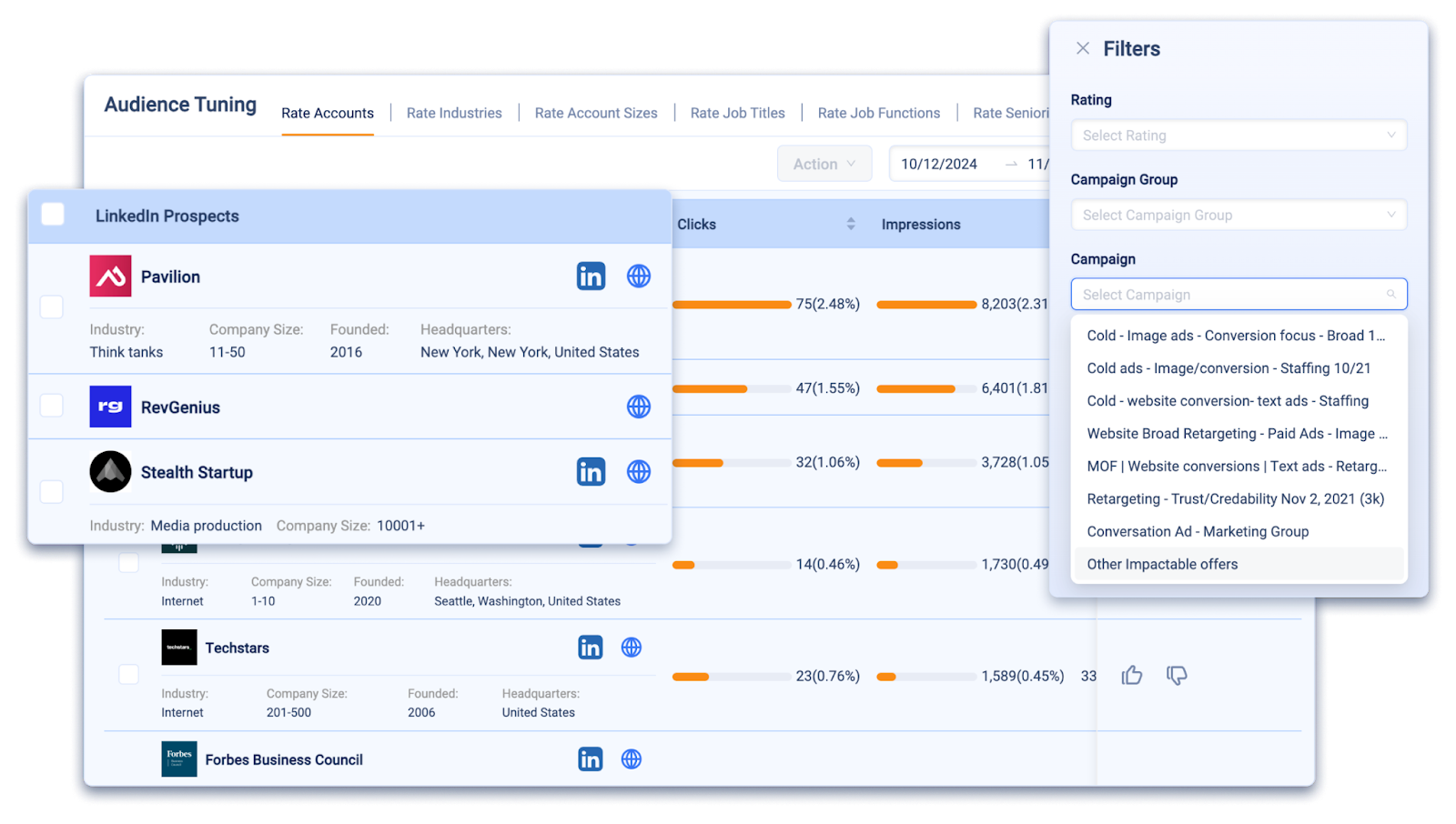Click the Pavilion logo
This screenshot has height=824, width=1456.
[x=110, y=276]
